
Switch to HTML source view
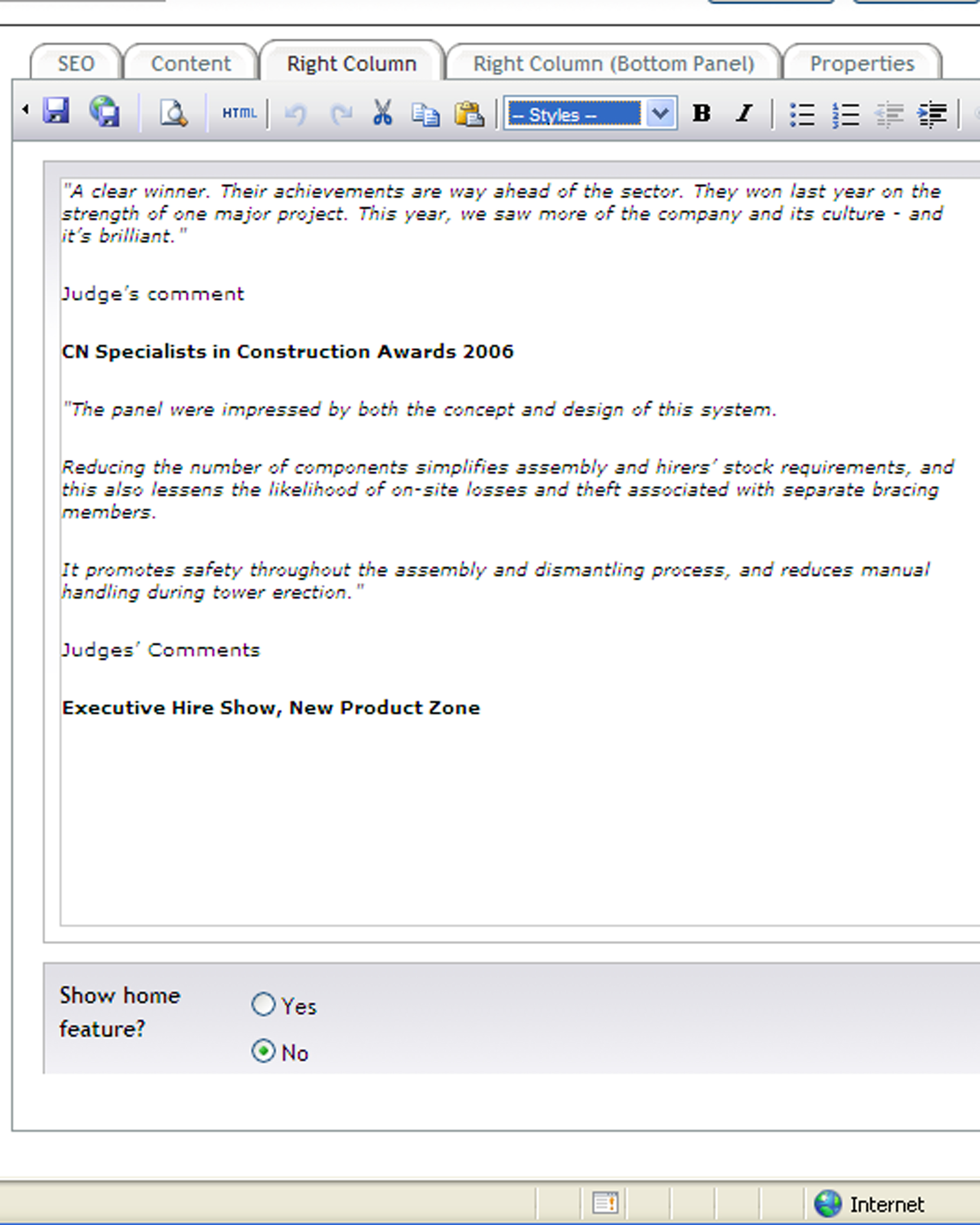click(239, 113)
